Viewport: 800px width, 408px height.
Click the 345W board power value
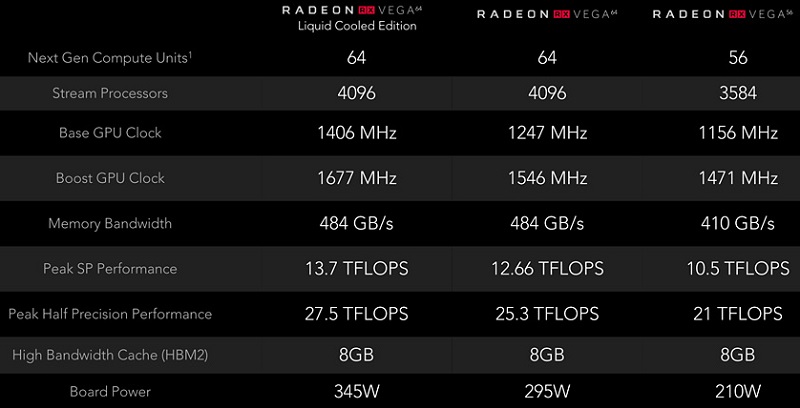[357, 392]
